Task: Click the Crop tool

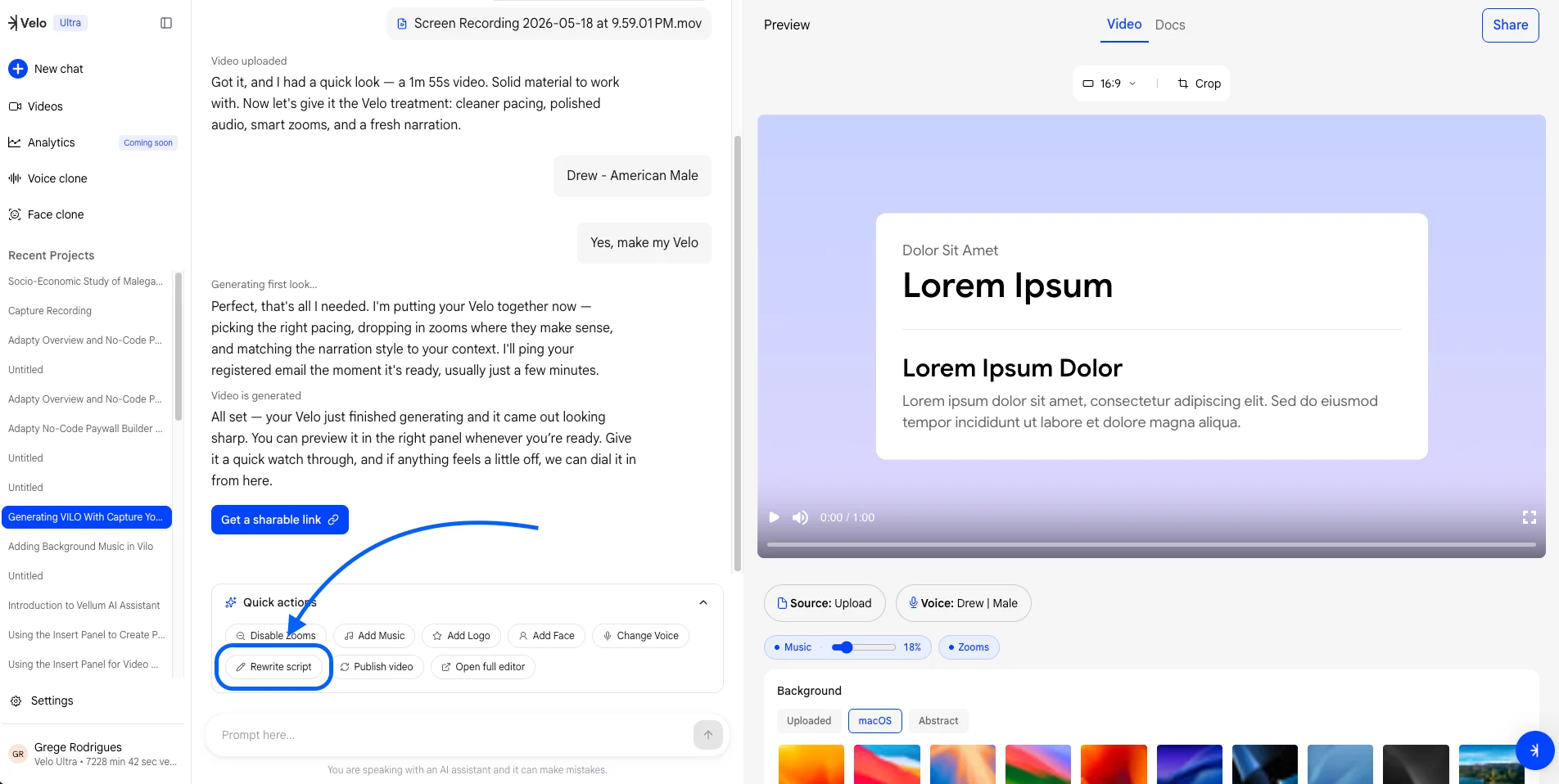Action: click(1200, 83)
